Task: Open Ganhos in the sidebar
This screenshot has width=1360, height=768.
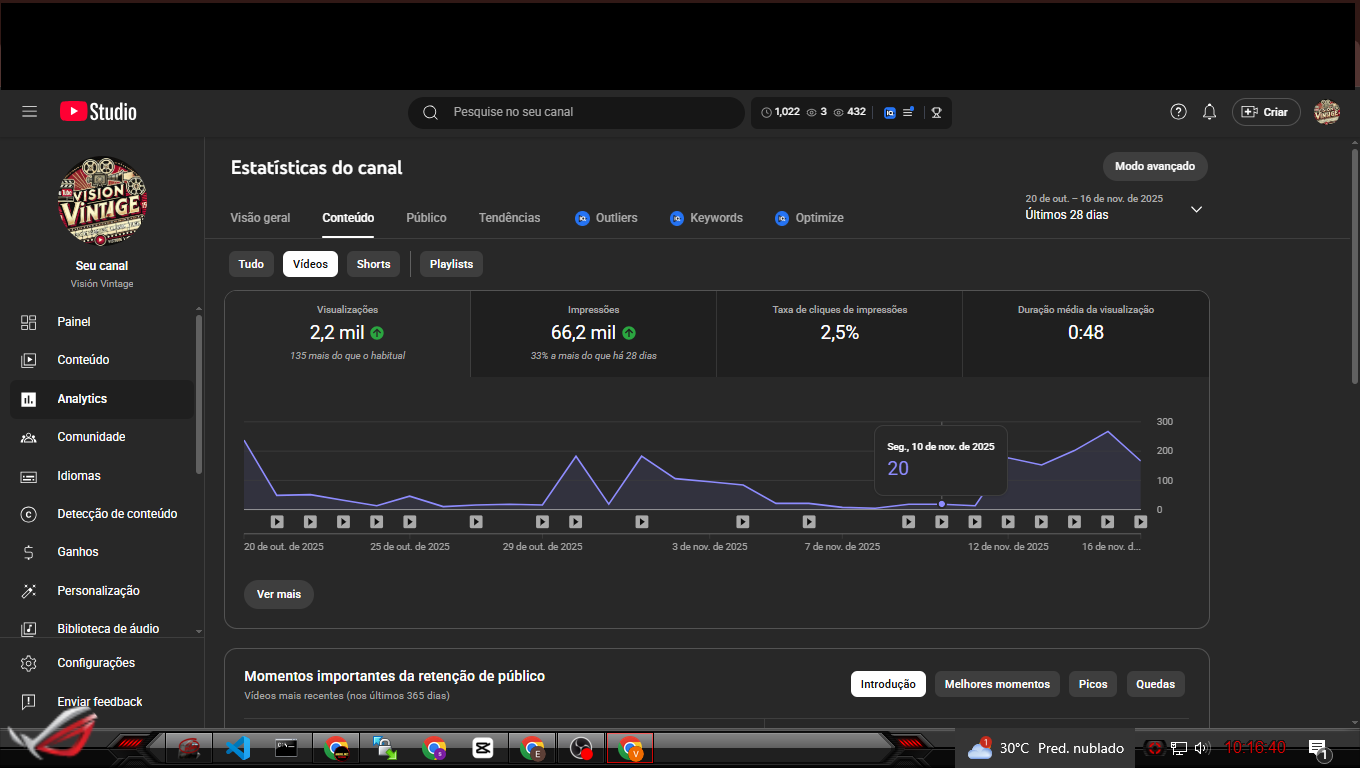Action: tap(78, 552)
